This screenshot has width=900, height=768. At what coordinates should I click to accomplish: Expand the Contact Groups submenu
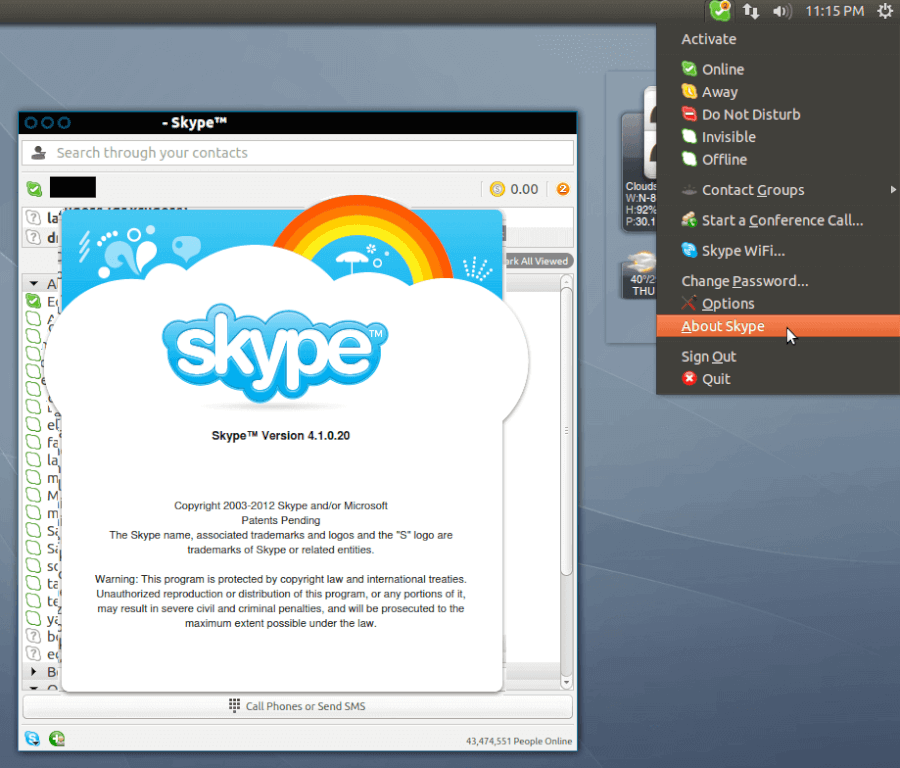778,190
